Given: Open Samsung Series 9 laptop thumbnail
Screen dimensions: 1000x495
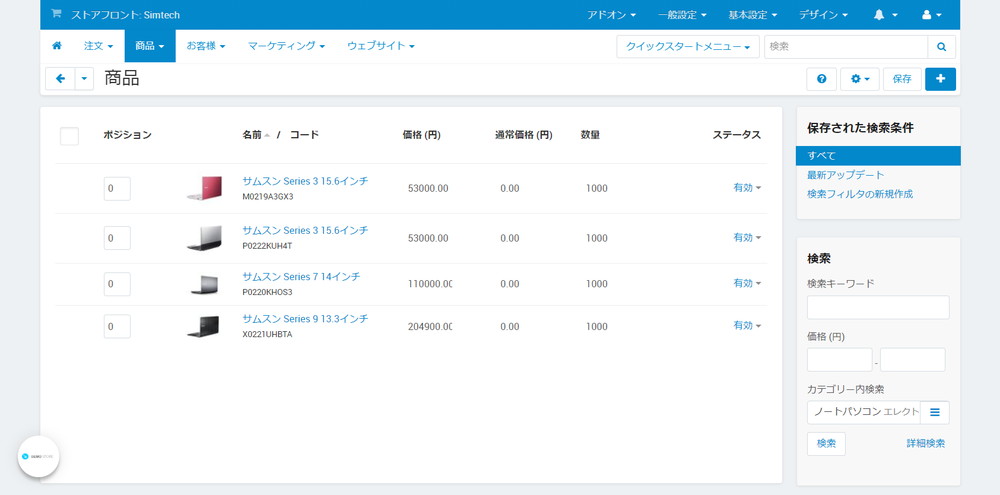Looking at the screenshot, I should (204, 326).
